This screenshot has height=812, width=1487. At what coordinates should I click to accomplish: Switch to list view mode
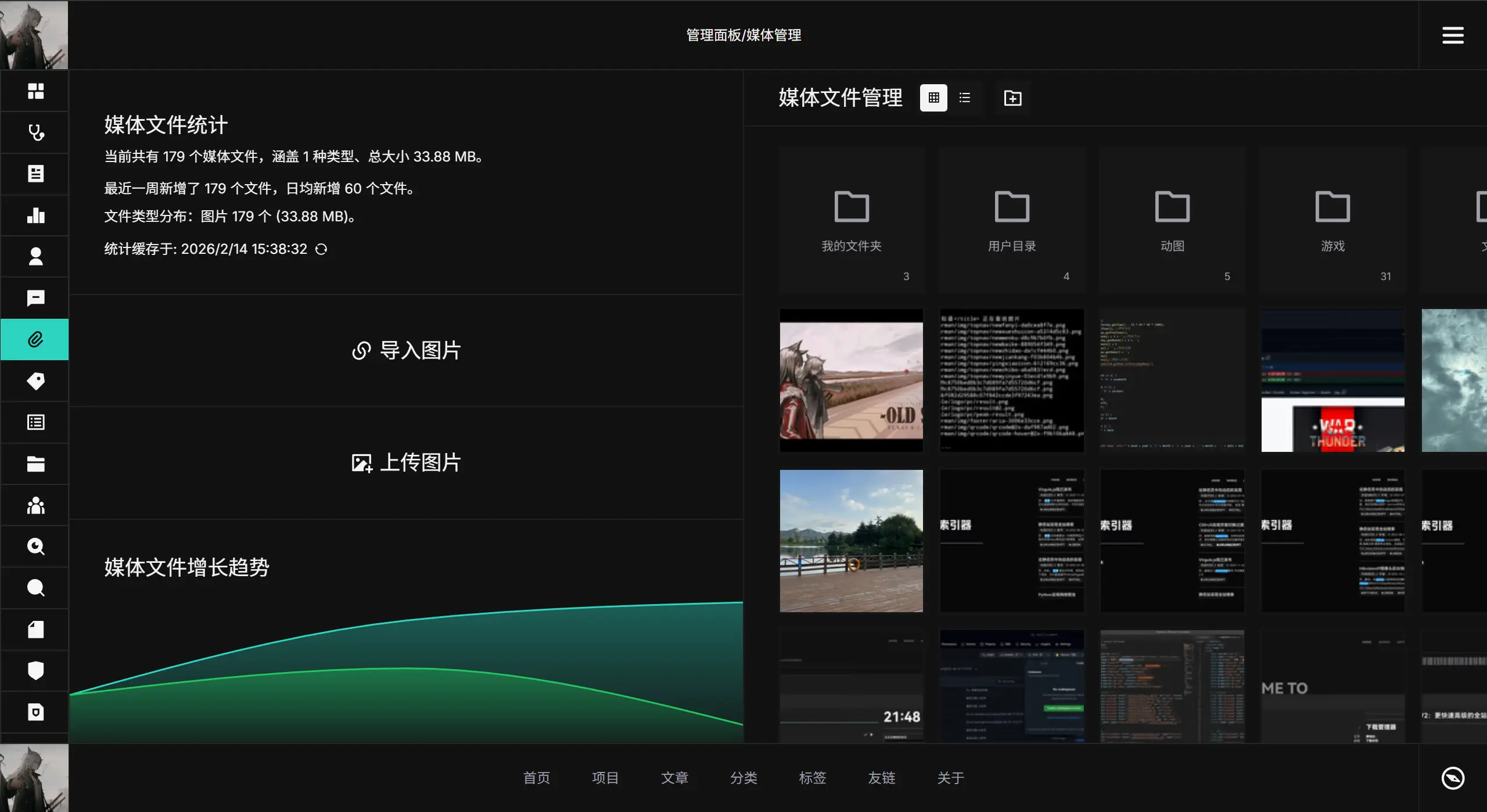pos(965,98)
